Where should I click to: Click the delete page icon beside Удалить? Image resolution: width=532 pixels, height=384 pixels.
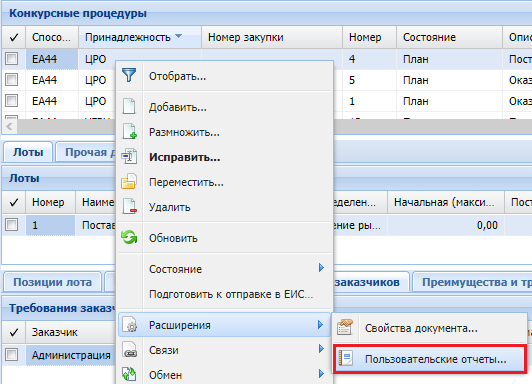pos(129,207)
